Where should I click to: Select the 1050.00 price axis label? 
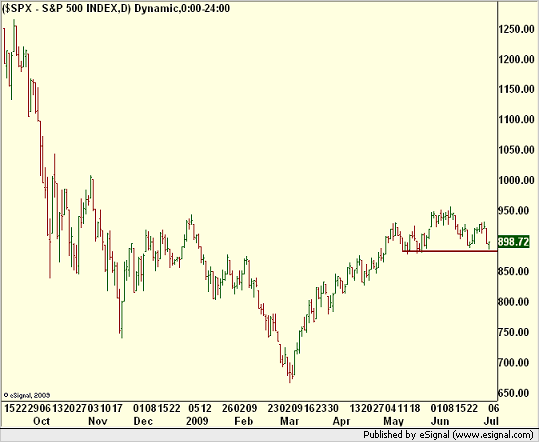pyautogui.click(x=517, y=150)
